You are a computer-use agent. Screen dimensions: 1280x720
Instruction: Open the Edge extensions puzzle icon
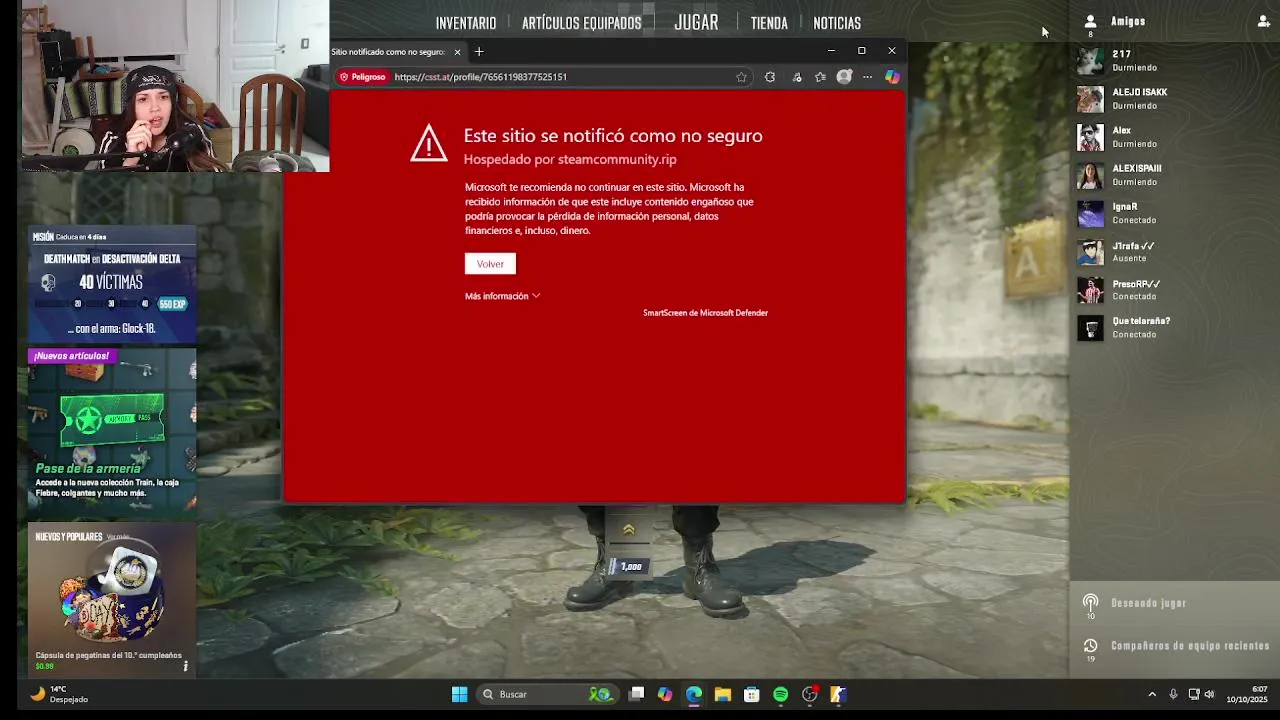[770, 77]
